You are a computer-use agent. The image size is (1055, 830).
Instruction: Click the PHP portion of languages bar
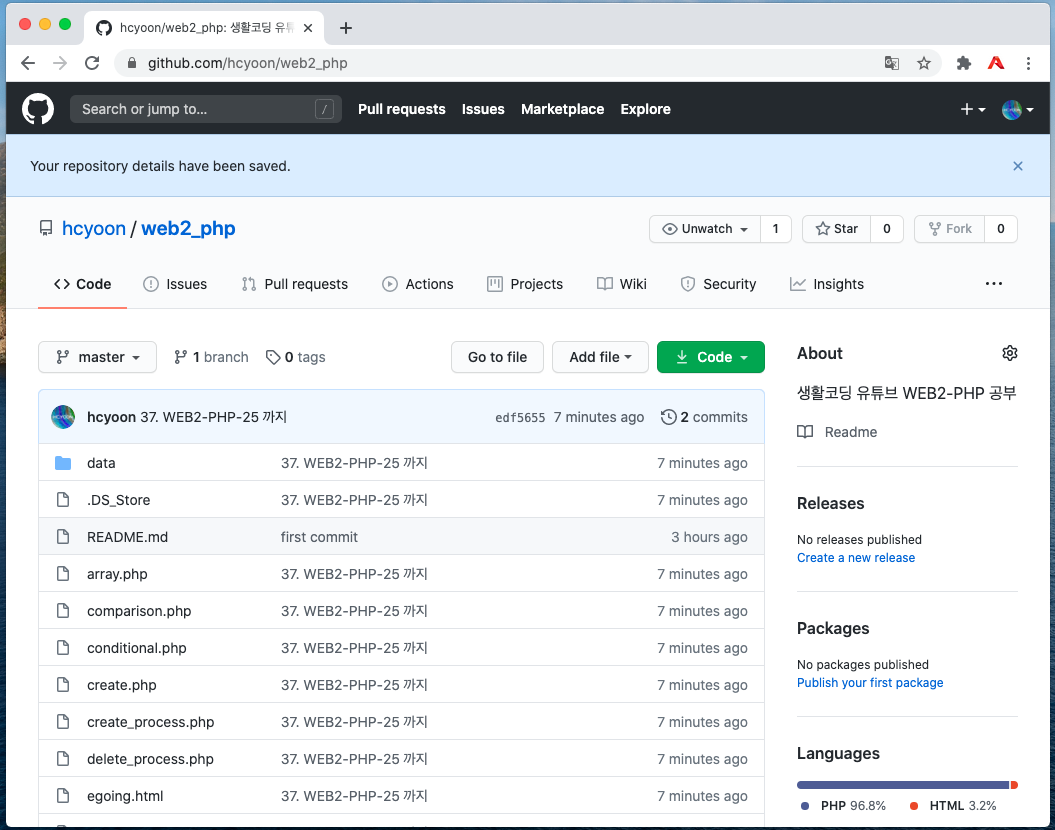pyautogui.click(x=903, y=785)
